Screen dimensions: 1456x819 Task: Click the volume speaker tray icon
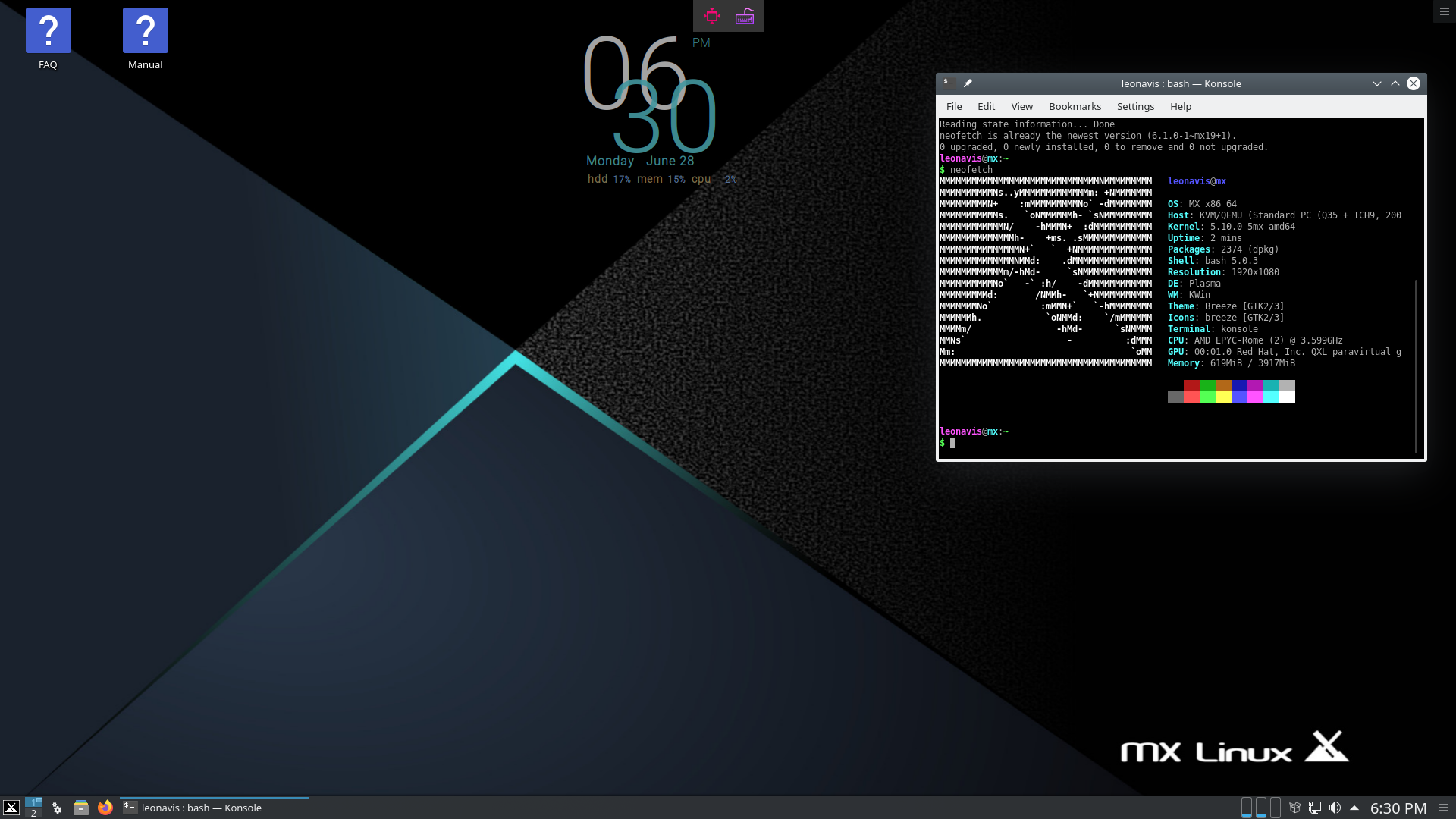click(x=1335, y=808)
